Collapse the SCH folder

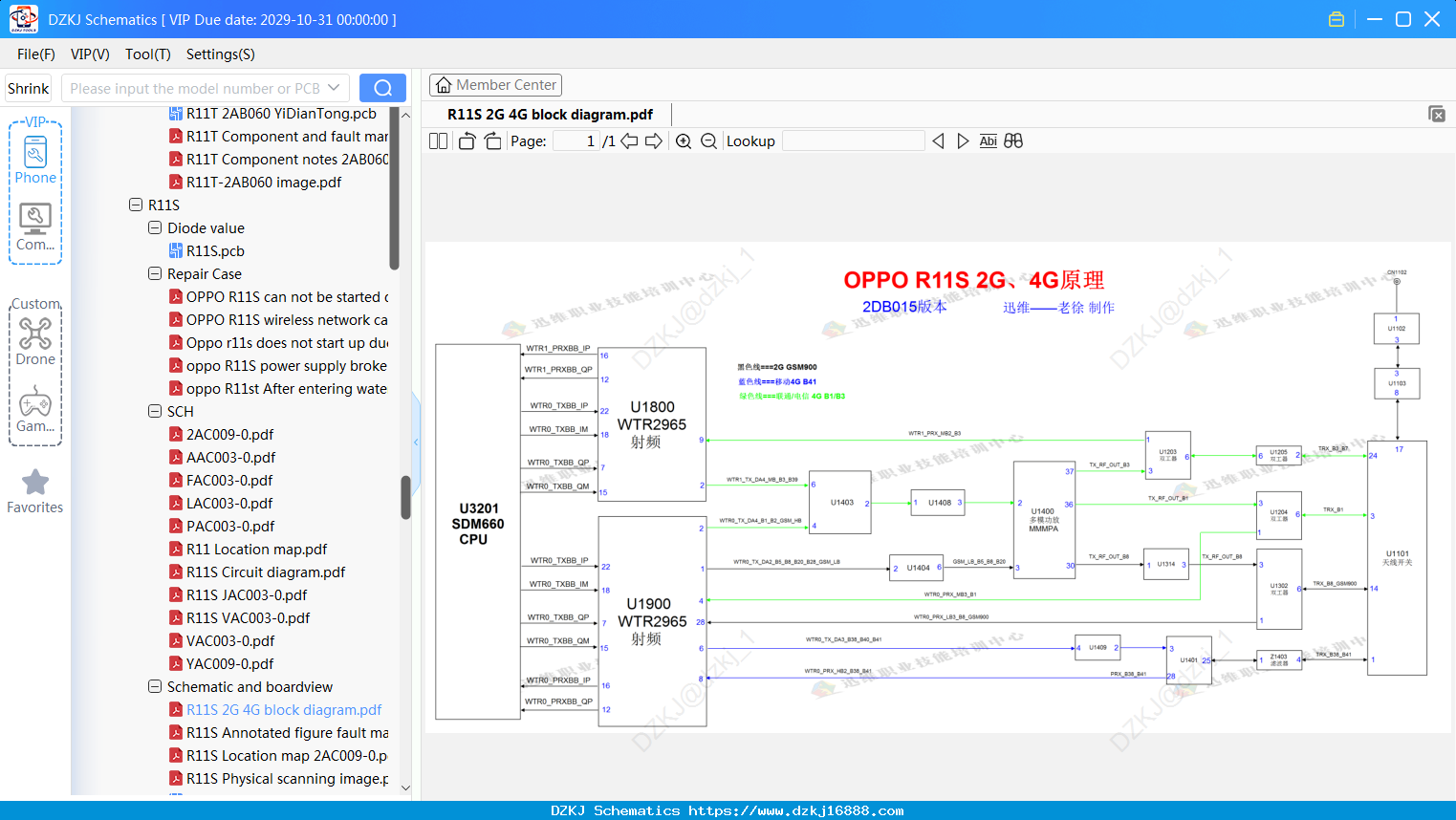pyautogui.click(x=155, y=412)
